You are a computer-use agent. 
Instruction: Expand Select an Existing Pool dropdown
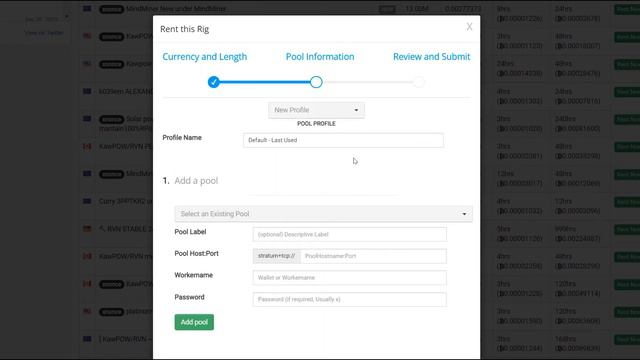(324, 214)
